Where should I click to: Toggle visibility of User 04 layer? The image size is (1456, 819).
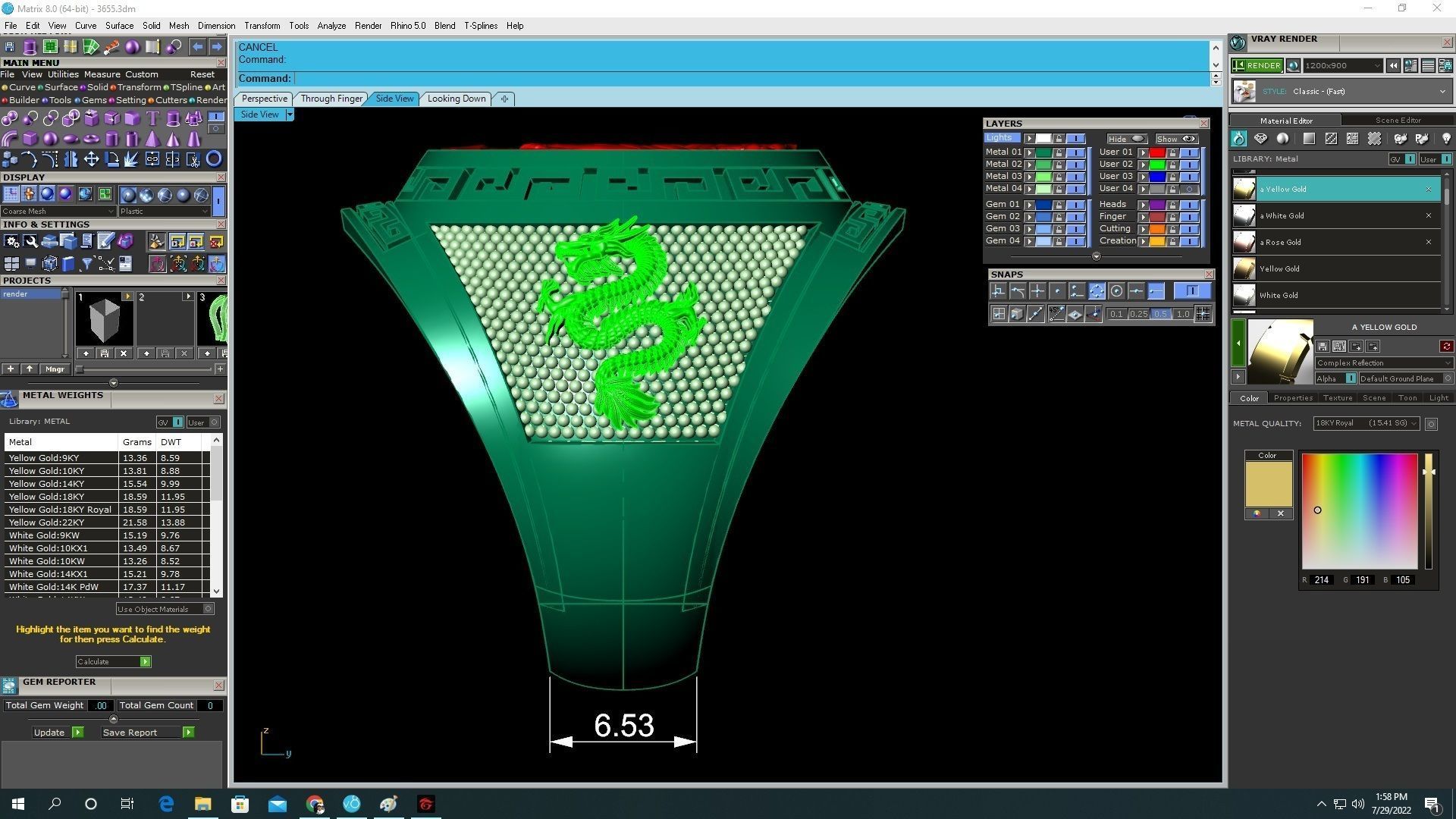[x=1189, y=189]
